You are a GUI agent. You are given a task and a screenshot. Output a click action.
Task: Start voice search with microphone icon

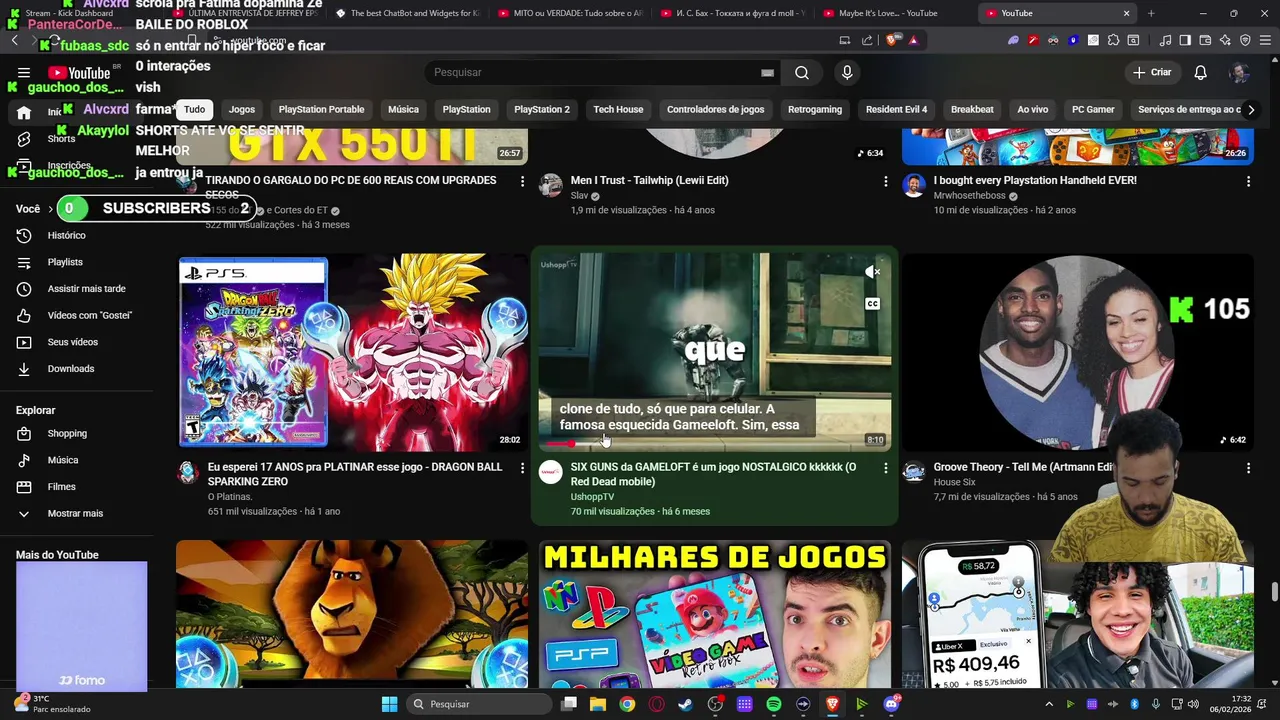click(x=847, y=72)
